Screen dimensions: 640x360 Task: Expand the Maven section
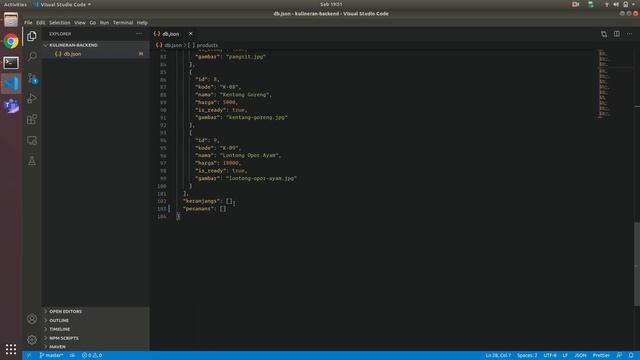(95, 347)
